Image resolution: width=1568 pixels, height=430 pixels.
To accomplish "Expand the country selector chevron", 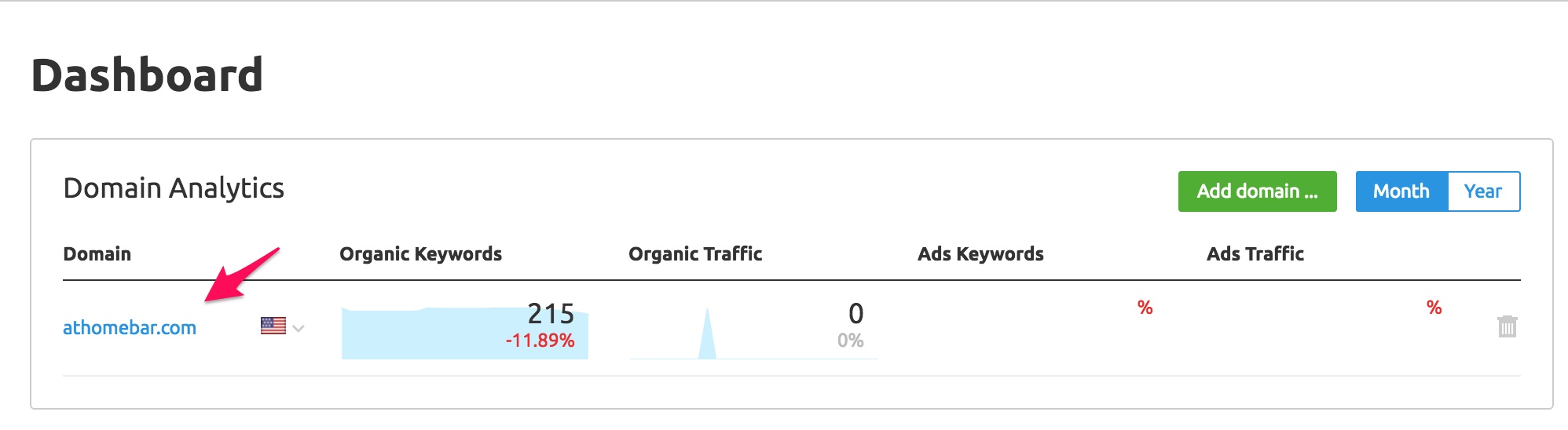I will (x=299, y=328).
